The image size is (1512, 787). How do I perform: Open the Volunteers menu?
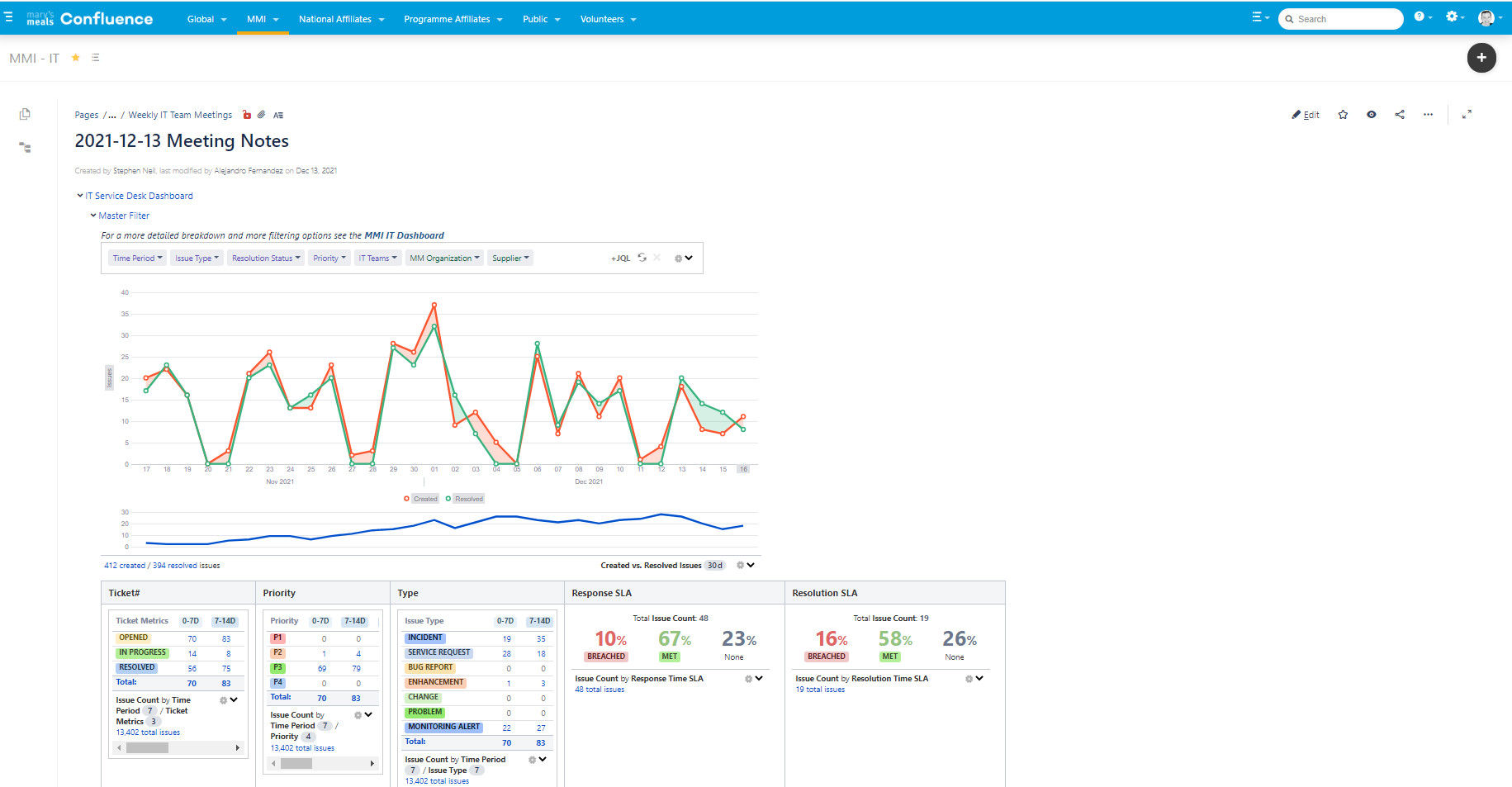(x=608, y=19)
